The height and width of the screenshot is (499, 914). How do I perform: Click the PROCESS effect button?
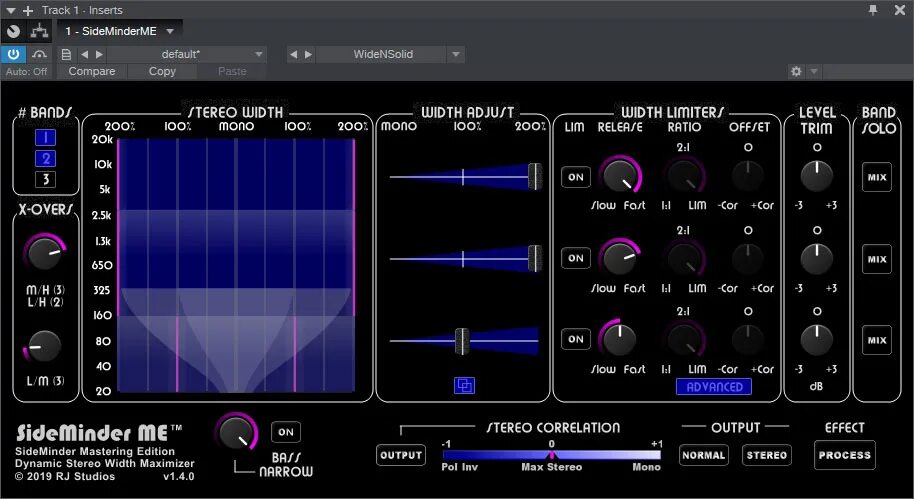click(x=845, y=455)
